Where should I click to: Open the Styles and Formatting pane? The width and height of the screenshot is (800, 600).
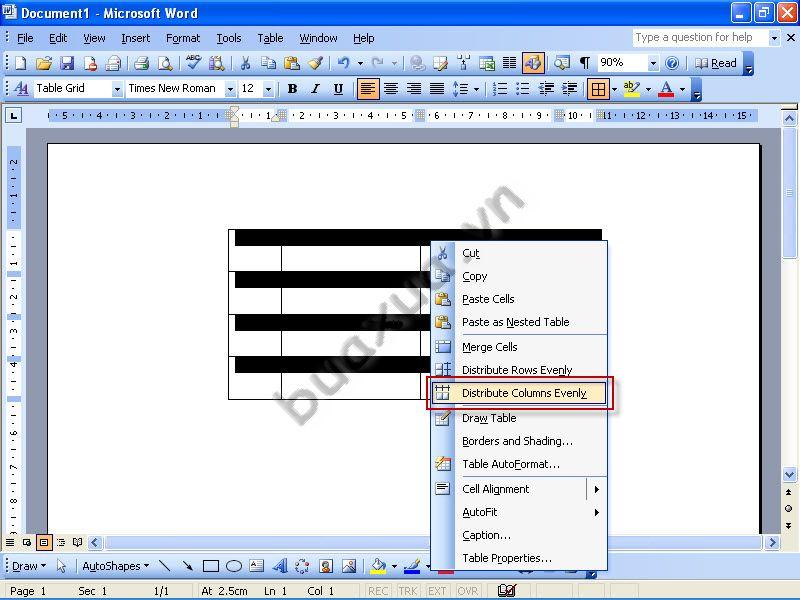click(21, 89)
